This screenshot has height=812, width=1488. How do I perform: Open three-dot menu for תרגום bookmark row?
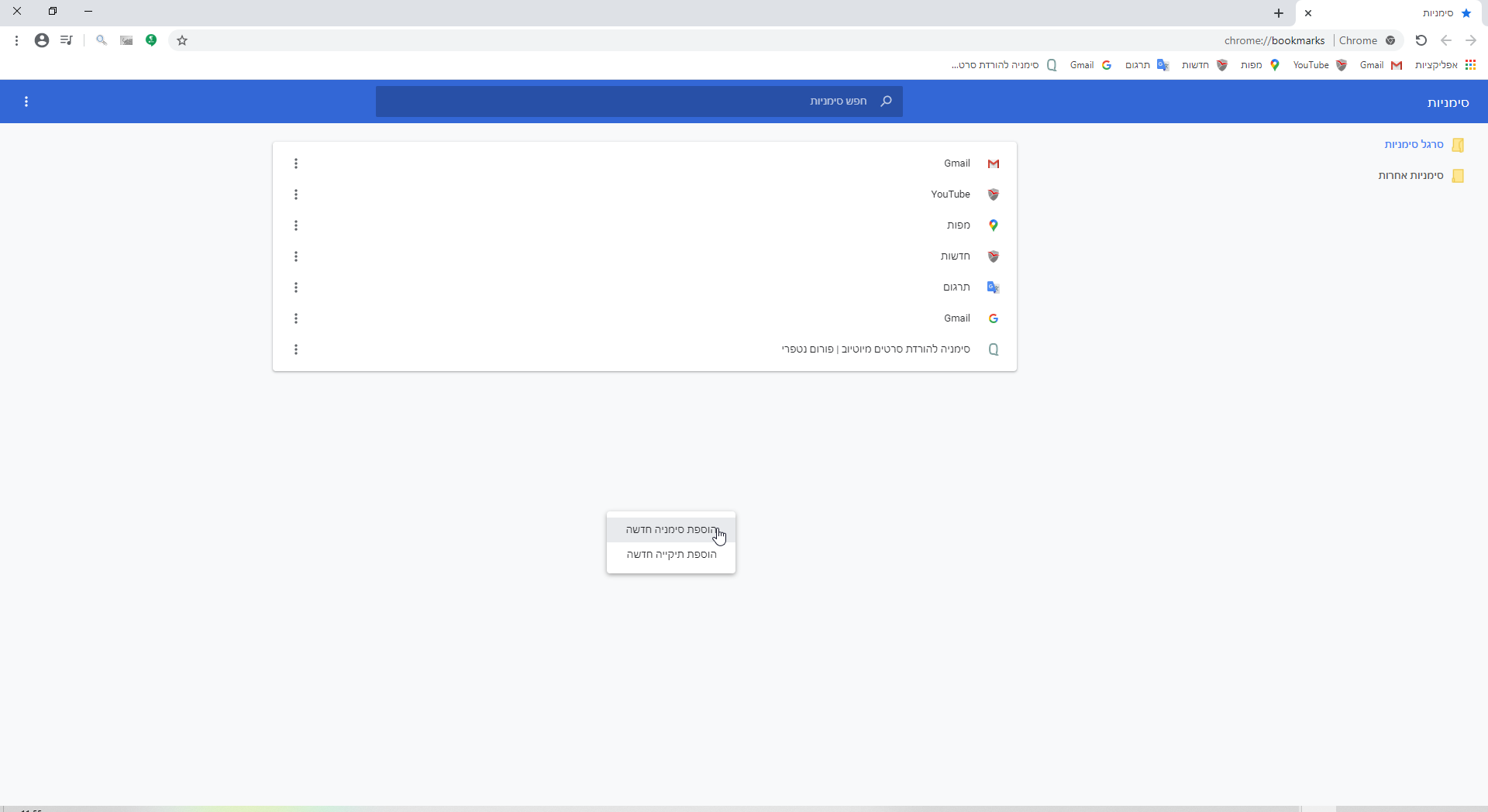pyautogui.click(x=296, y=287)
